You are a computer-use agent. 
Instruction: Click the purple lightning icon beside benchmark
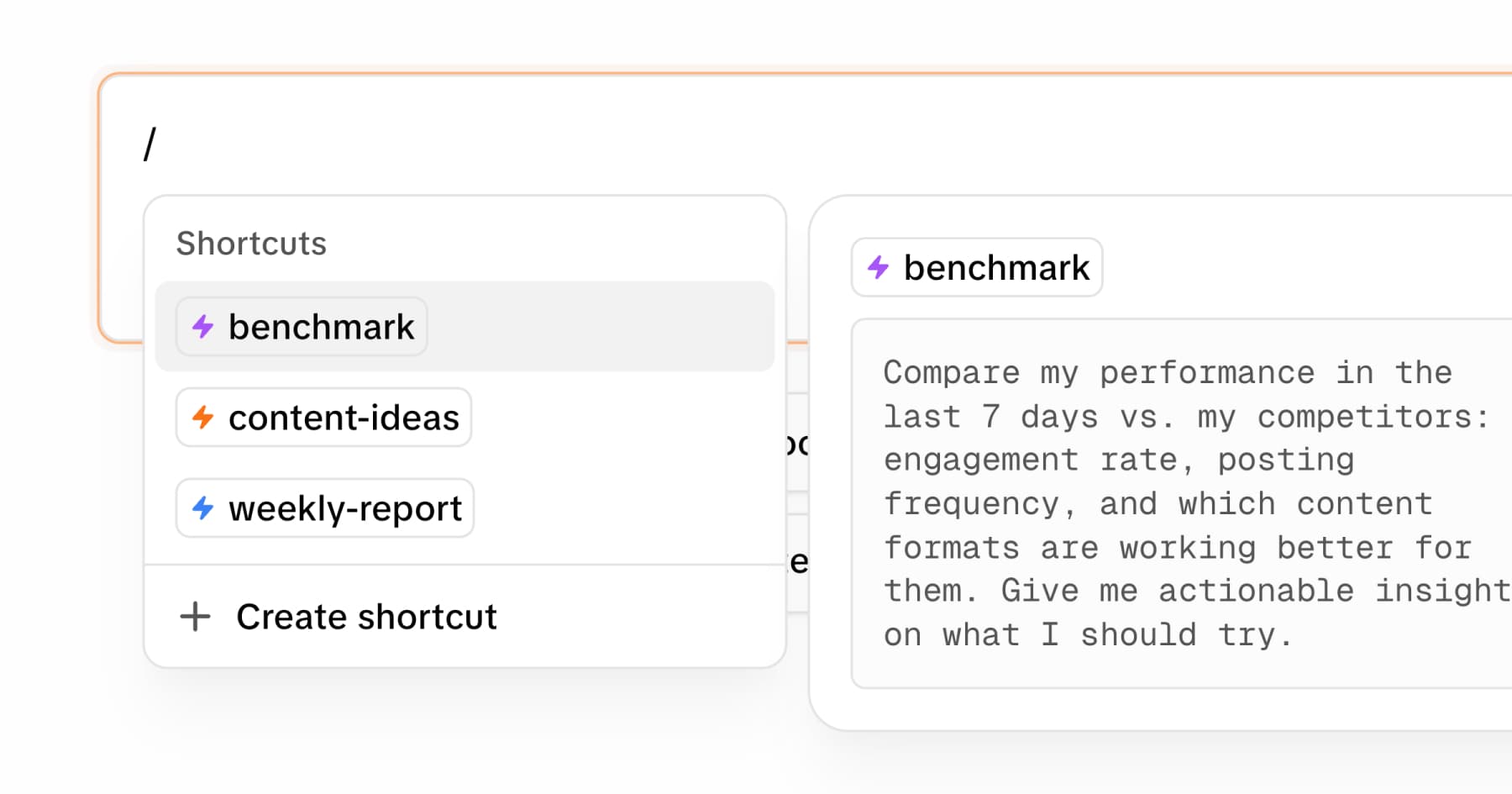point(202,327)
